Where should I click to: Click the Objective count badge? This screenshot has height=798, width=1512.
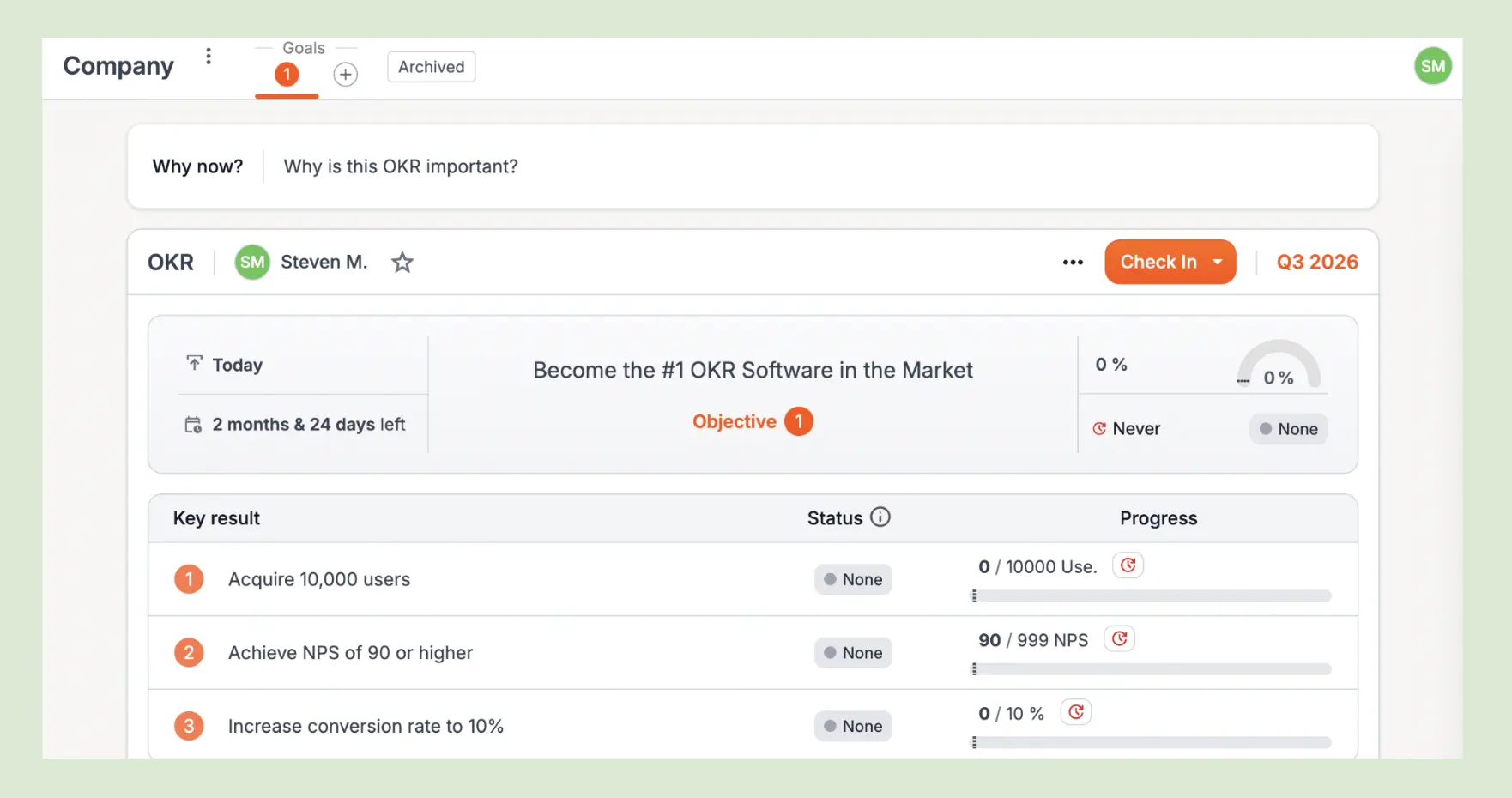tap(799, 421)
